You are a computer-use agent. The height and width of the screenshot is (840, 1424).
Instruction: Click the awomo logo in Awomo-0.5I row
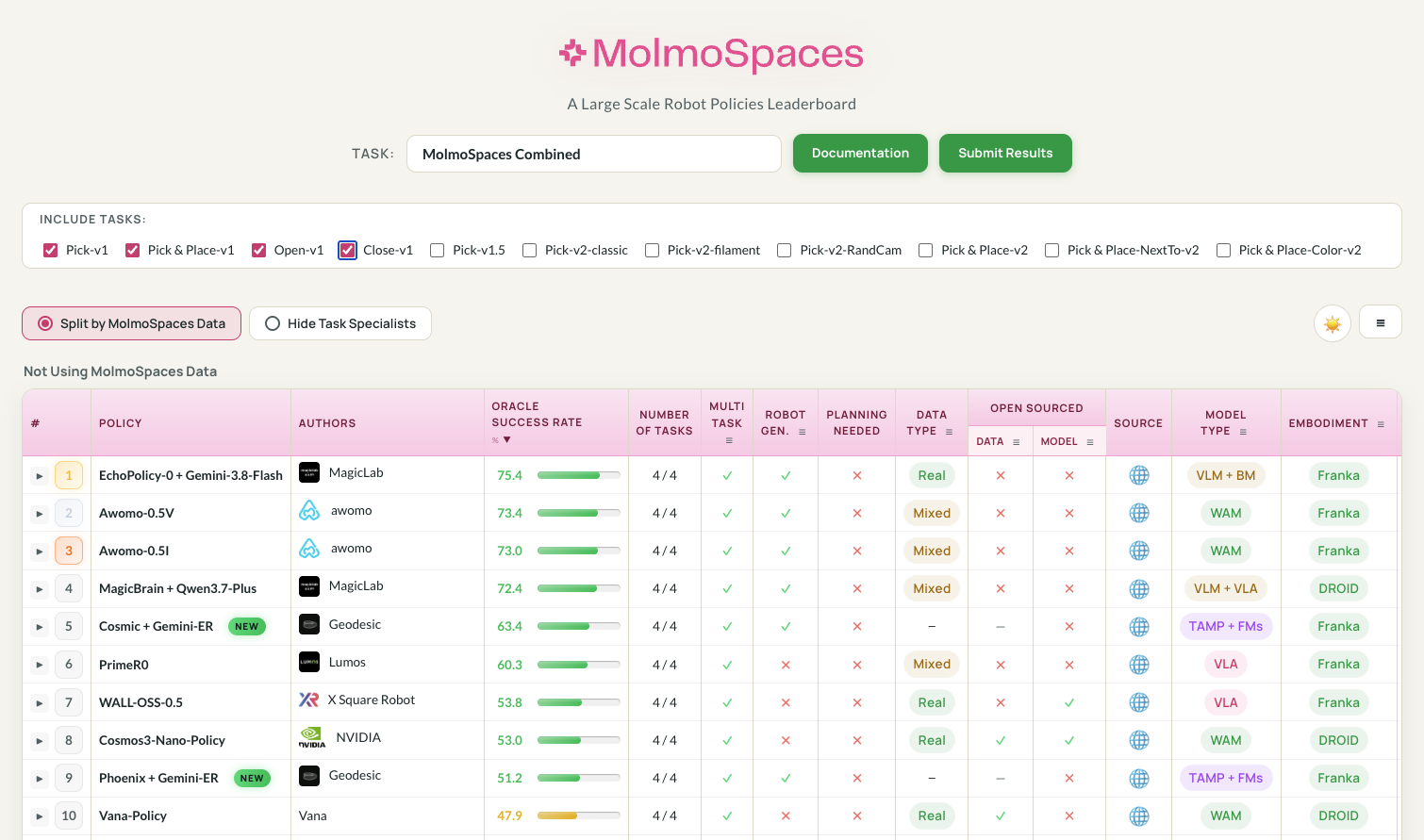(309, 548)
